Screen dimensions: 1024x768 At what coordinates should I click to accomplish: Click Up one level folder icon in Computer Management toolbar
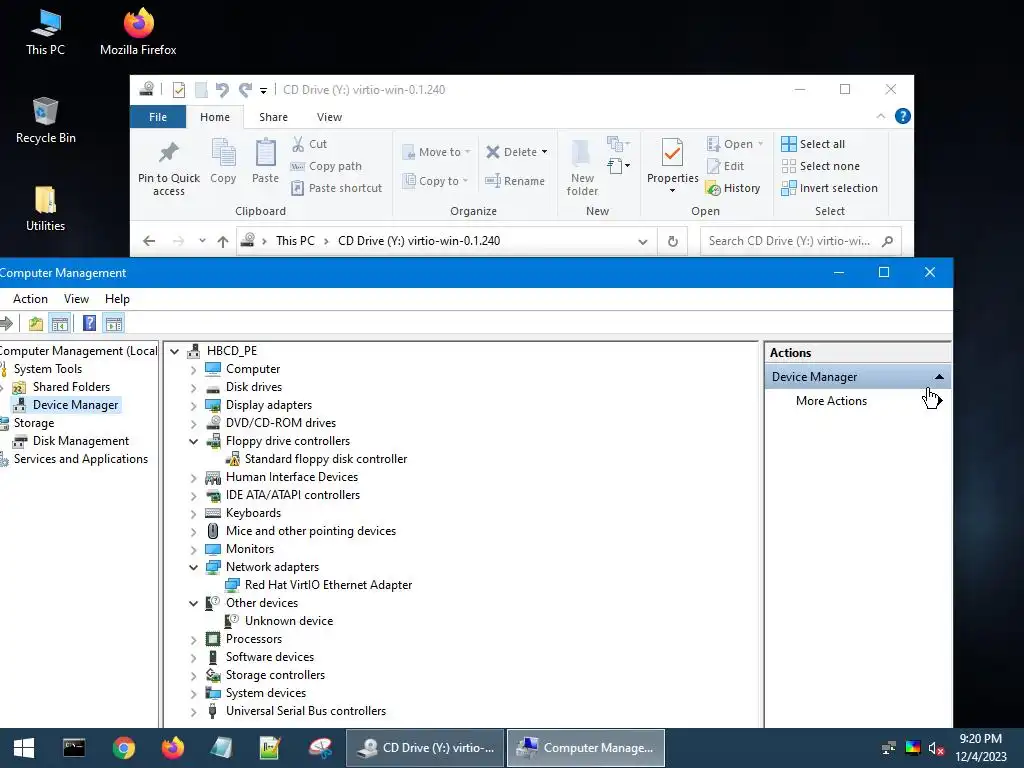(36, 323)
